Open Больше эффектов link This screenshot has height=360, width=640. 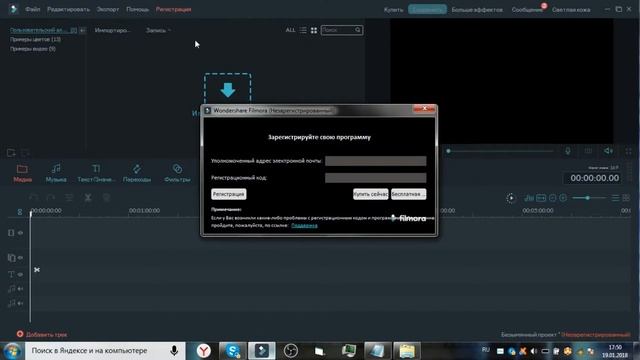tap(477, 9)
